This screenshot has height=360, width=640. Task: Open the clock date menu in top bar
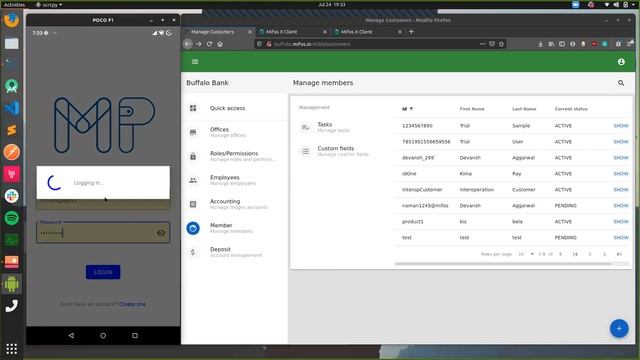331,4
